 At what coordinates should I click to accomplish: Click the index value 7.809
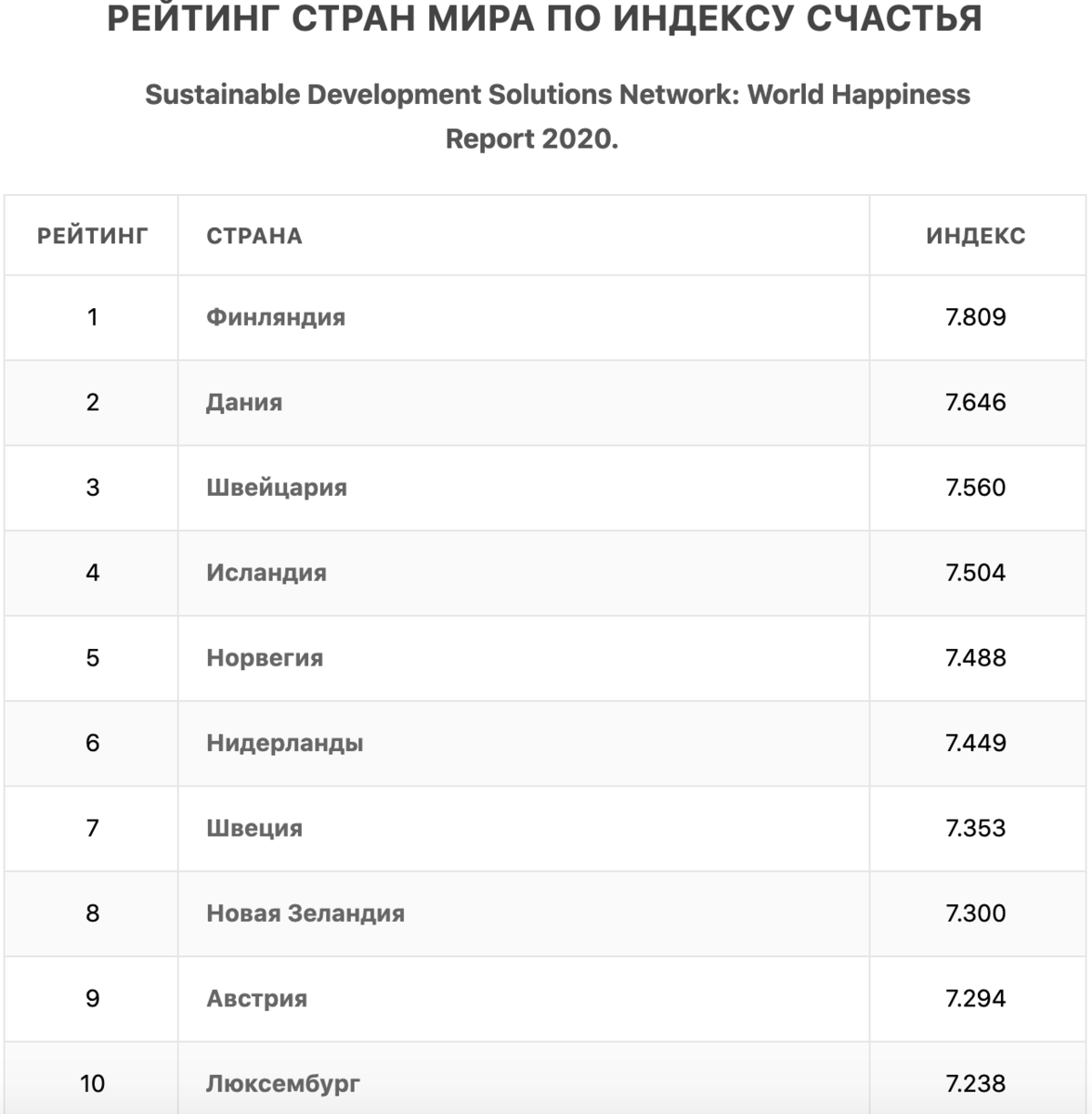click(x=976, y=317)
